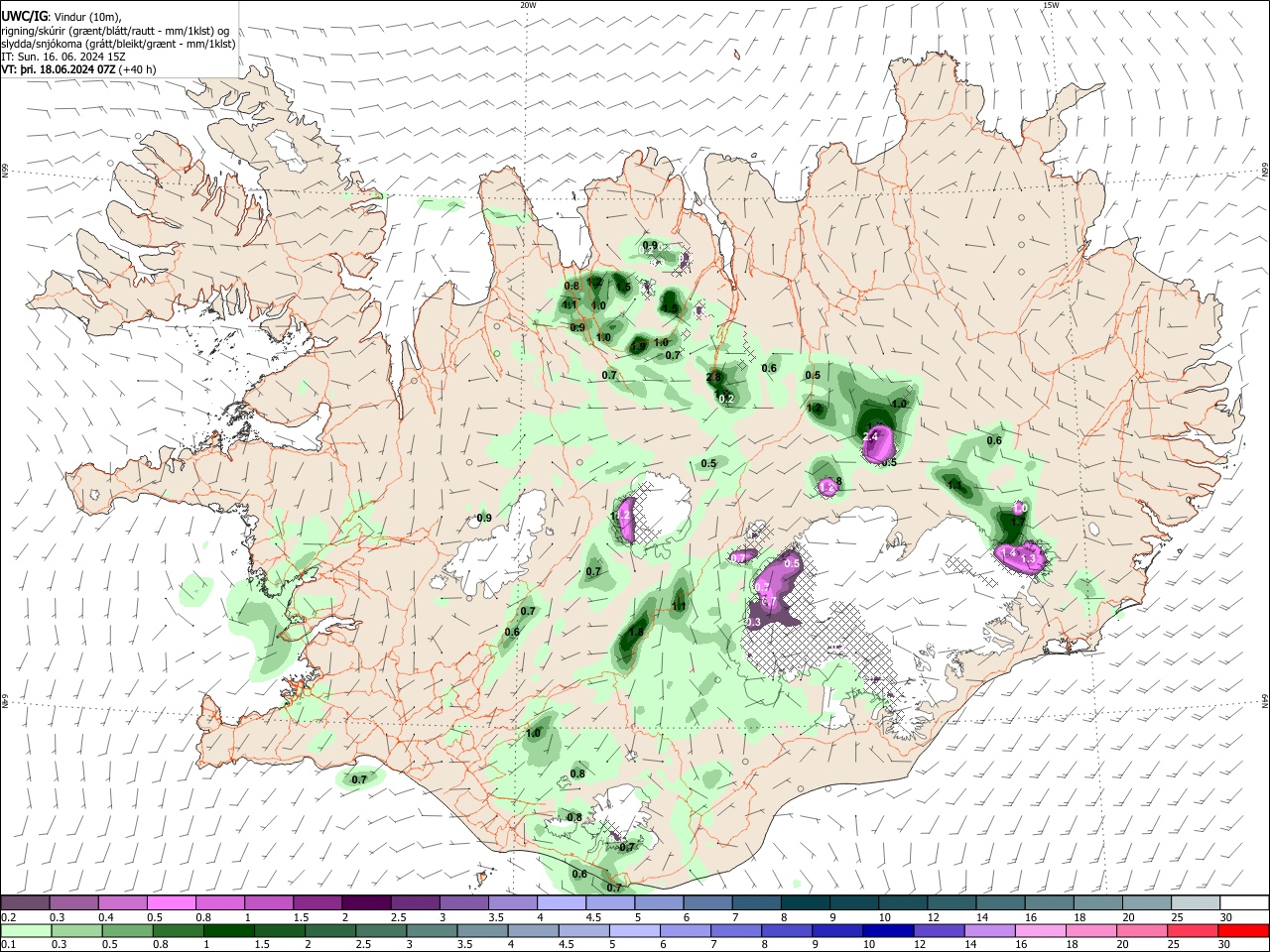Click the dark teal 8–9 swatch in upper legend
Screen dimensions: 1270x952
coord(804,903)
